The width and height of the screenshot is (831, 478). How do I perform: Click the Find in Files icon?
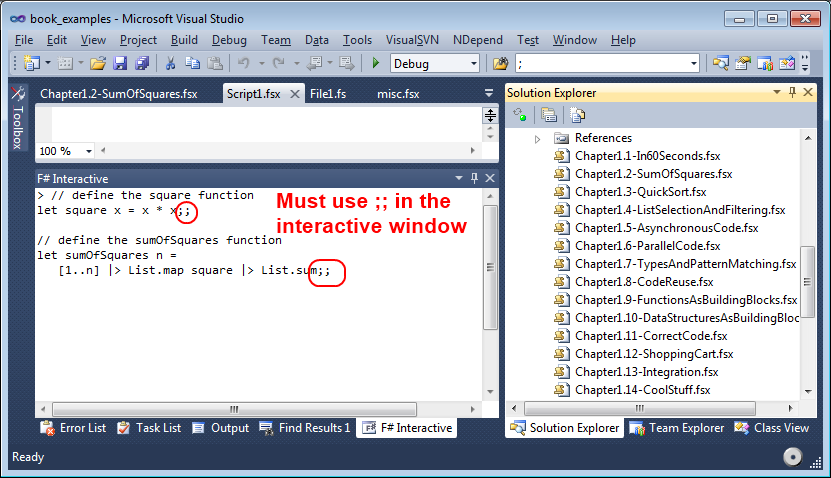[500, 64]
